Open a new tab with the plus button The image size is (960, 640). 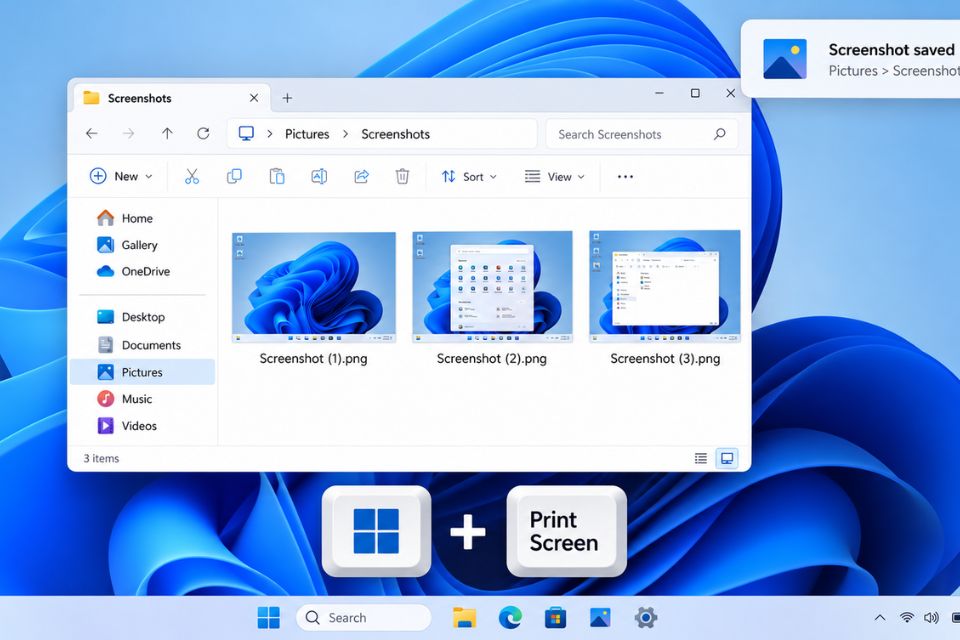coord(287,98)
